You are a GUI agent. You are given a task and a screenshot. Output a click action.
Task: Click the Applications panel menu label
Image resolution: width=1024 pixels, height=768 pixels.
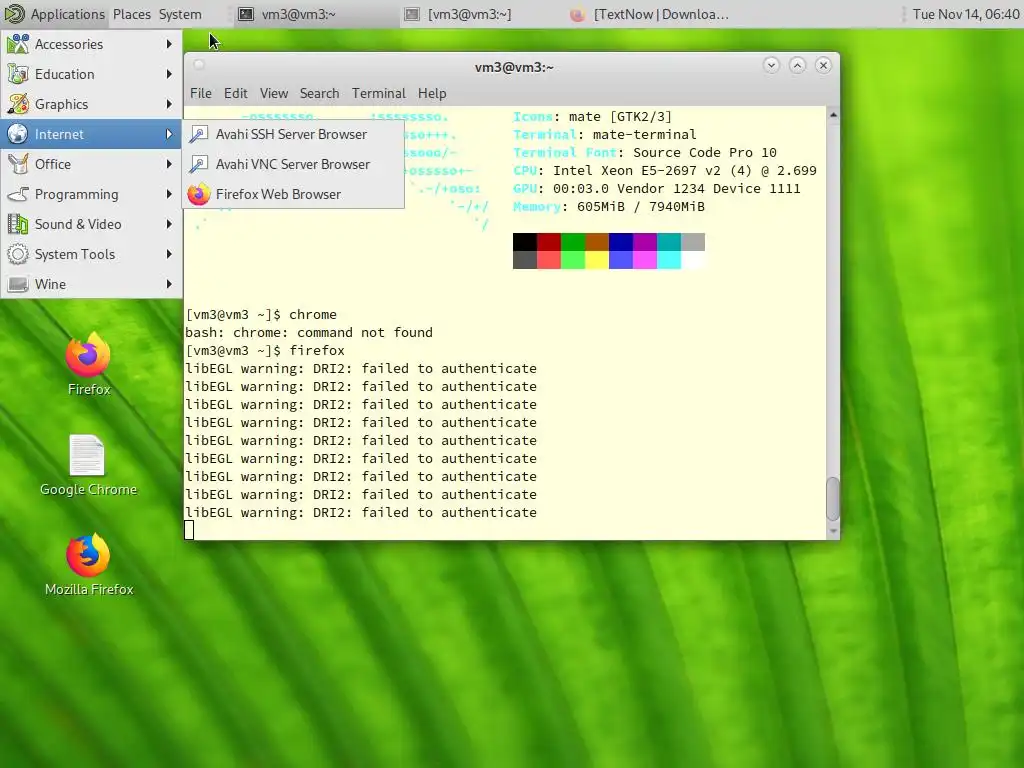[67, 14]
